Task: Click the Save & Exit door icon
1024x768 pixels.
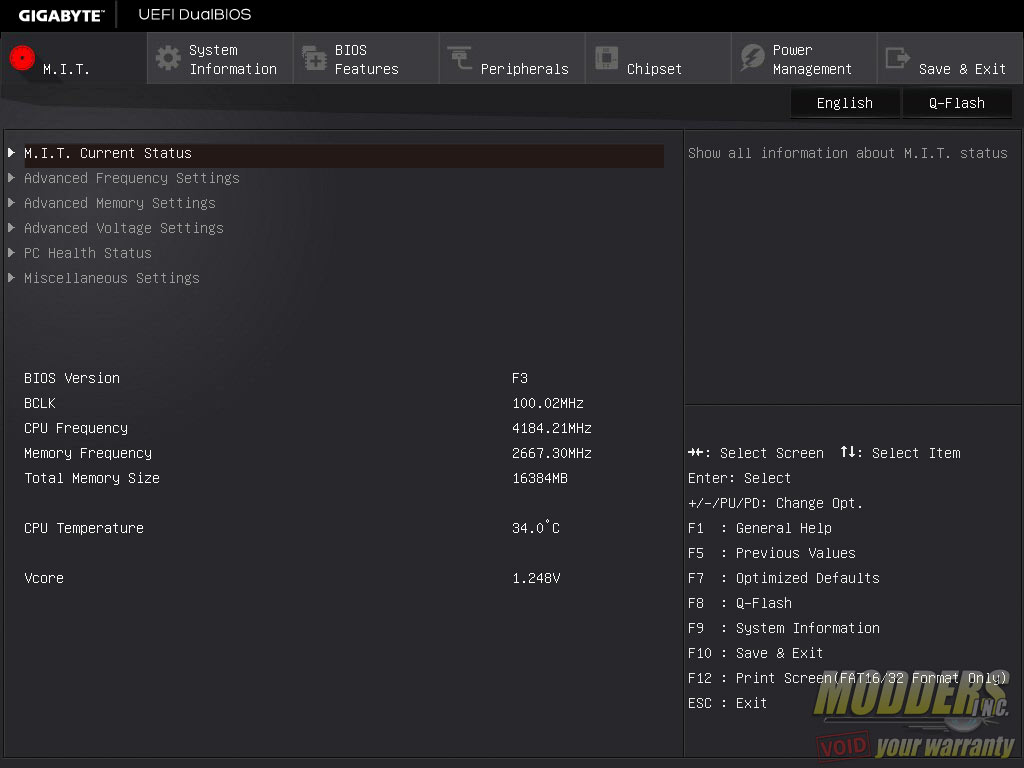Action: point(897,58)
